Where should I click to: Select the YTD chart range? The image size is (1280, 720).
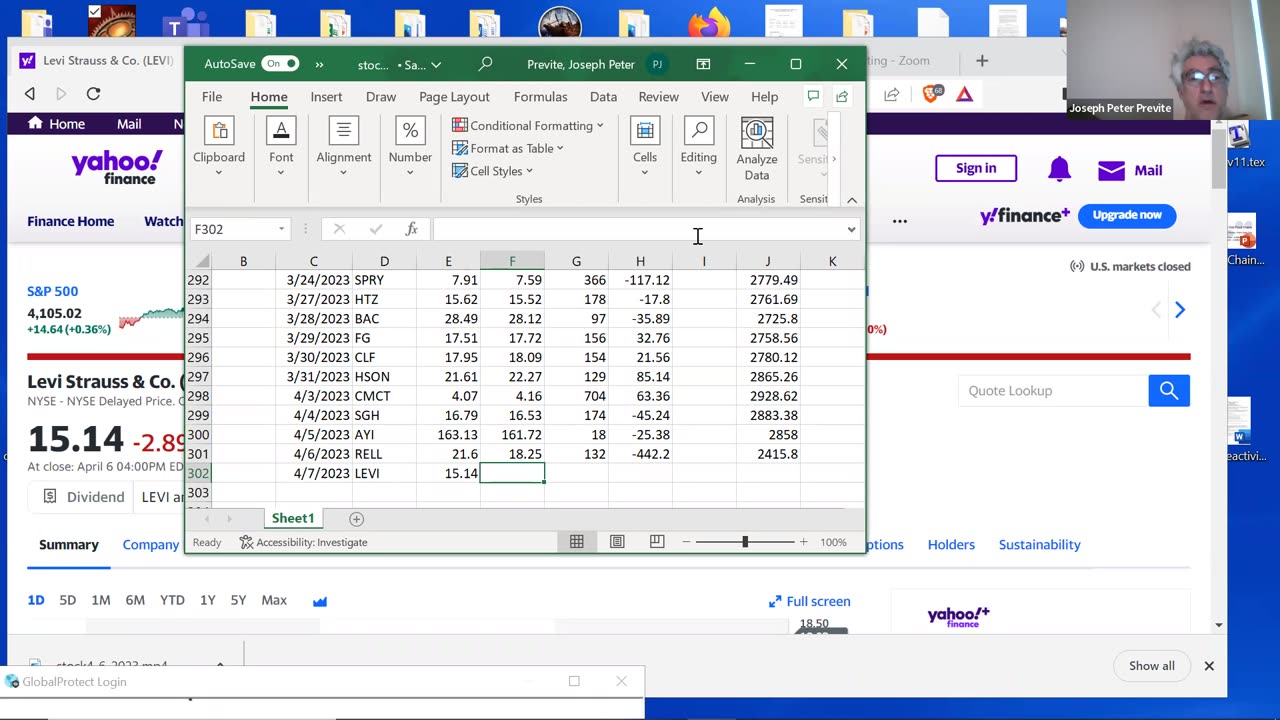point(172,600)
